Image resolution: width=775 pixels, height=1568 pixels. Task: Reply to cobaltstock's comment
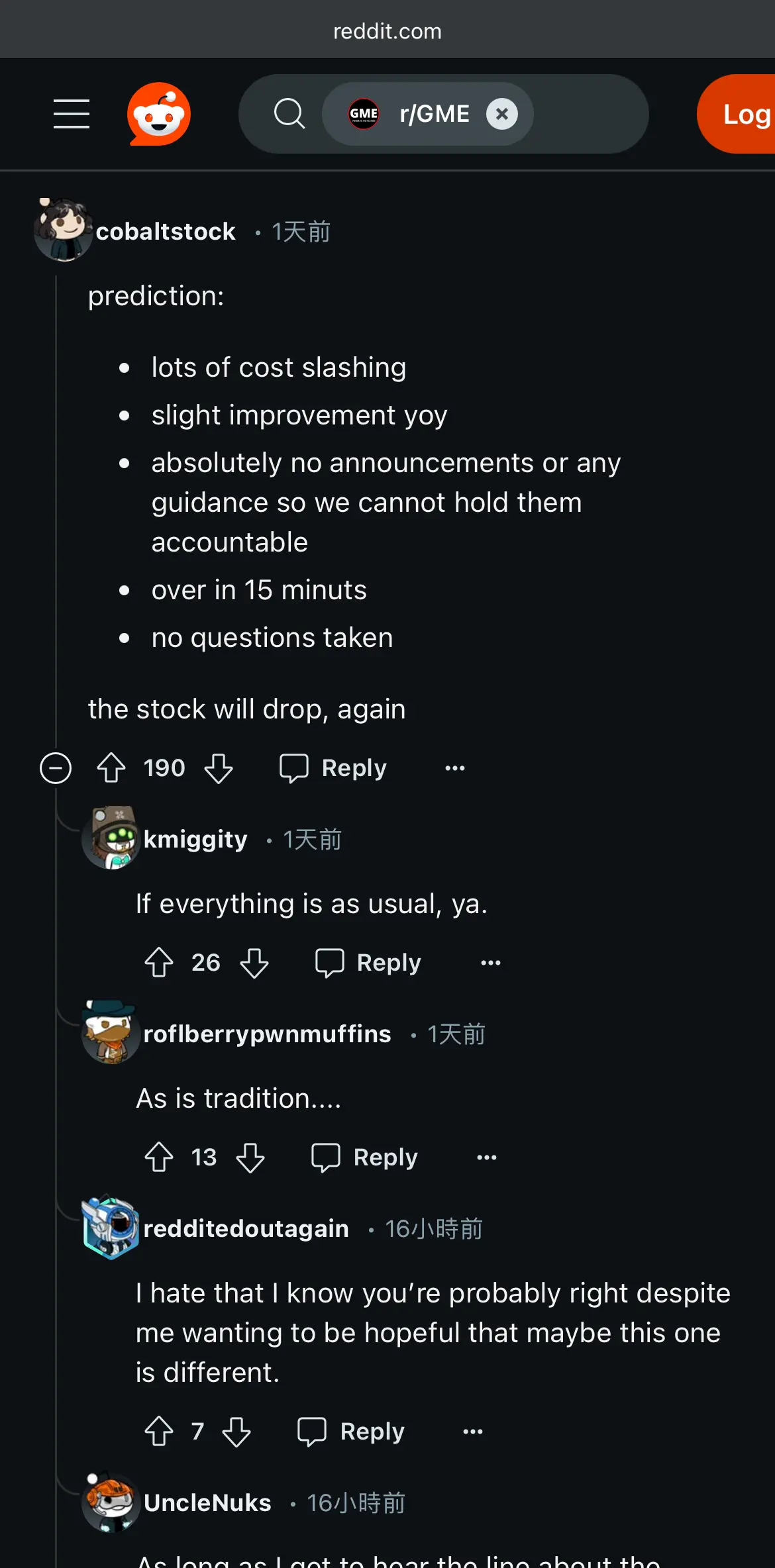pos(333,768)
